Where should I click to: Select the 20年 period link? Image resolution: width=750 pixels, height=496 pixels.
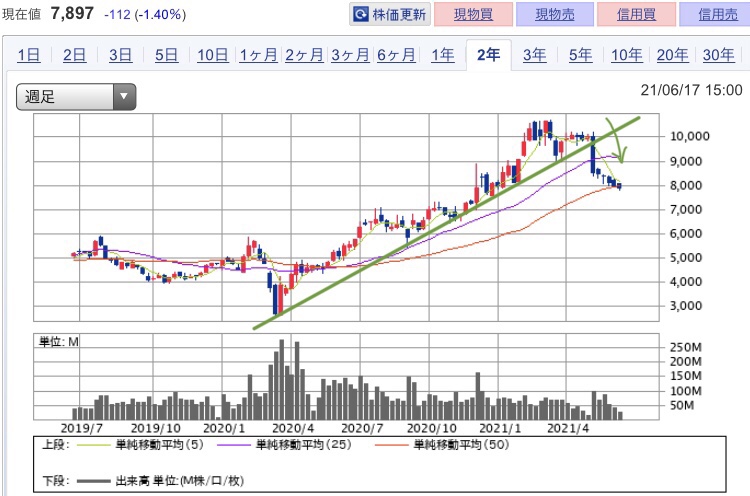click(673, 55)
